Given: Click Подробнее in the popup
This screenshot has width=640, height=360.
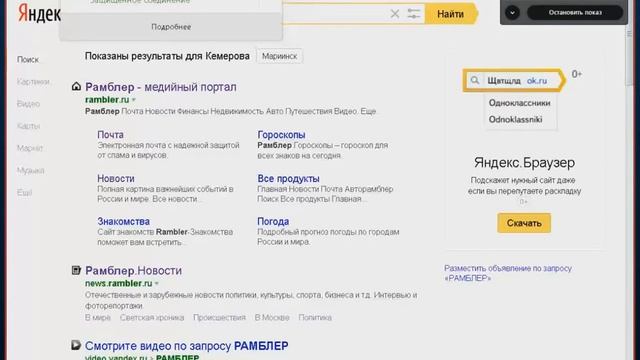Looking at the screenshot, I should point(171,27).
